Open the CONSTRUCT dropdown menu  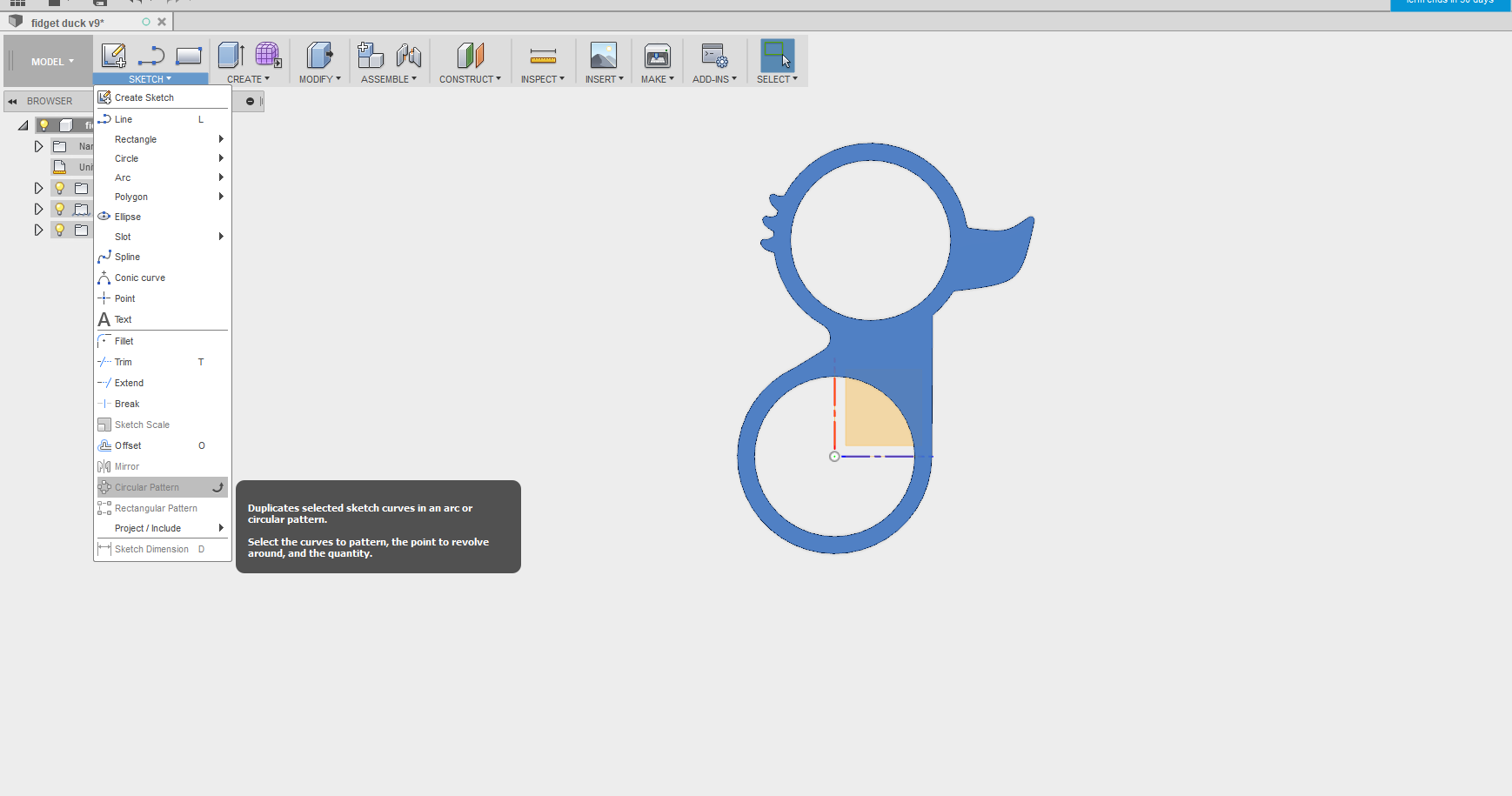[x=470, y=79]
